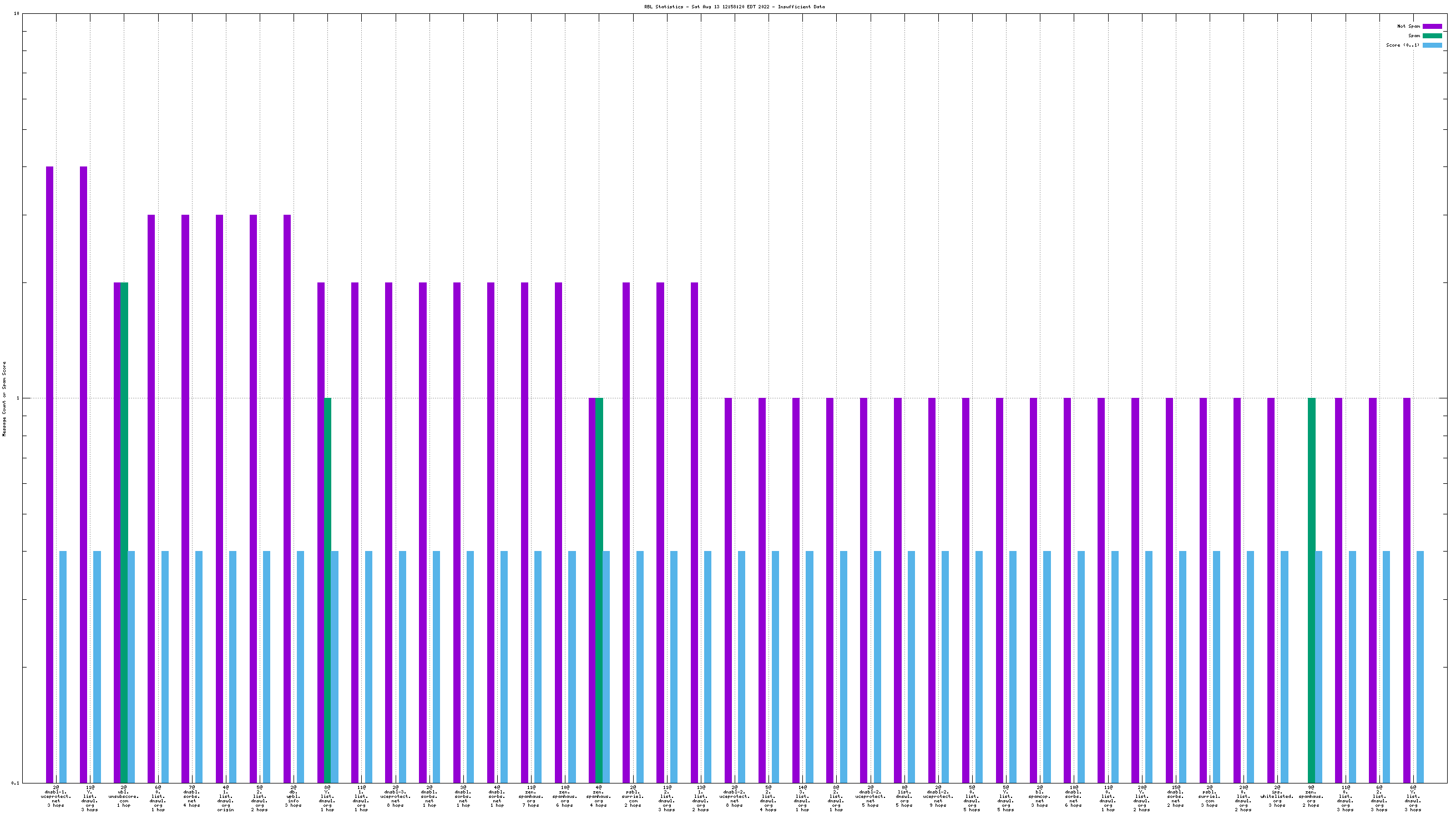Click the green Spam legend swatch
The width and height of the screenshot is (1456, 819).
point(1432,36)
